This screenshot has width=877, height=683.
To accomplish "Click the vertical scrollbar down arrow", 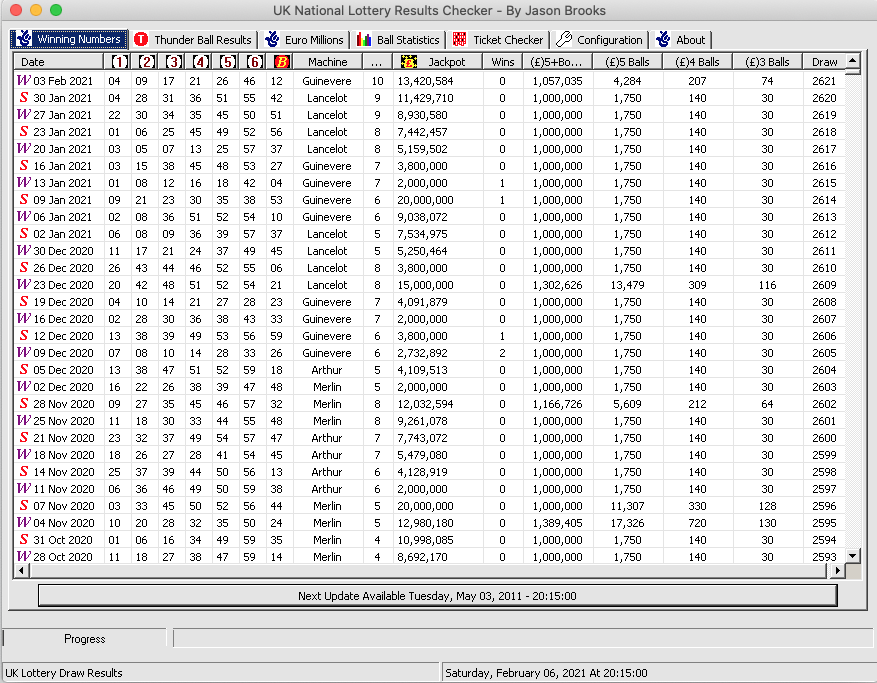I will click(x=852, y=555).
